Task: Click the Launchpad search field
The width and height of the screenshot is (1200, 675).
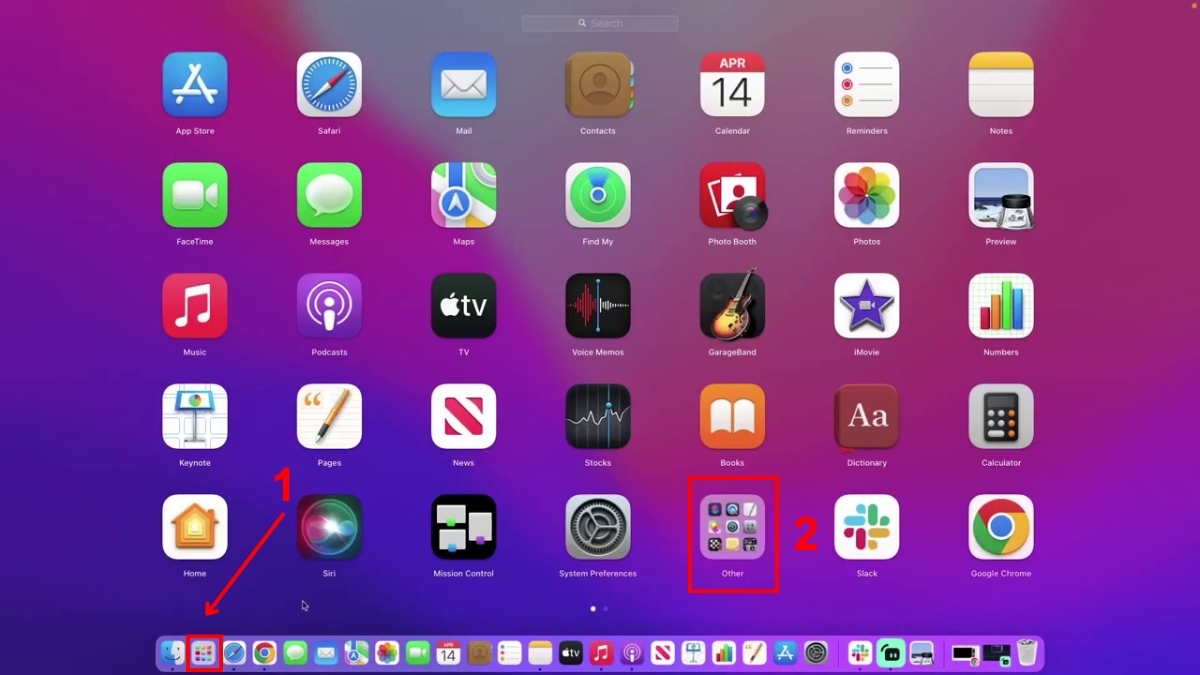Action: [x=600, y=23]
